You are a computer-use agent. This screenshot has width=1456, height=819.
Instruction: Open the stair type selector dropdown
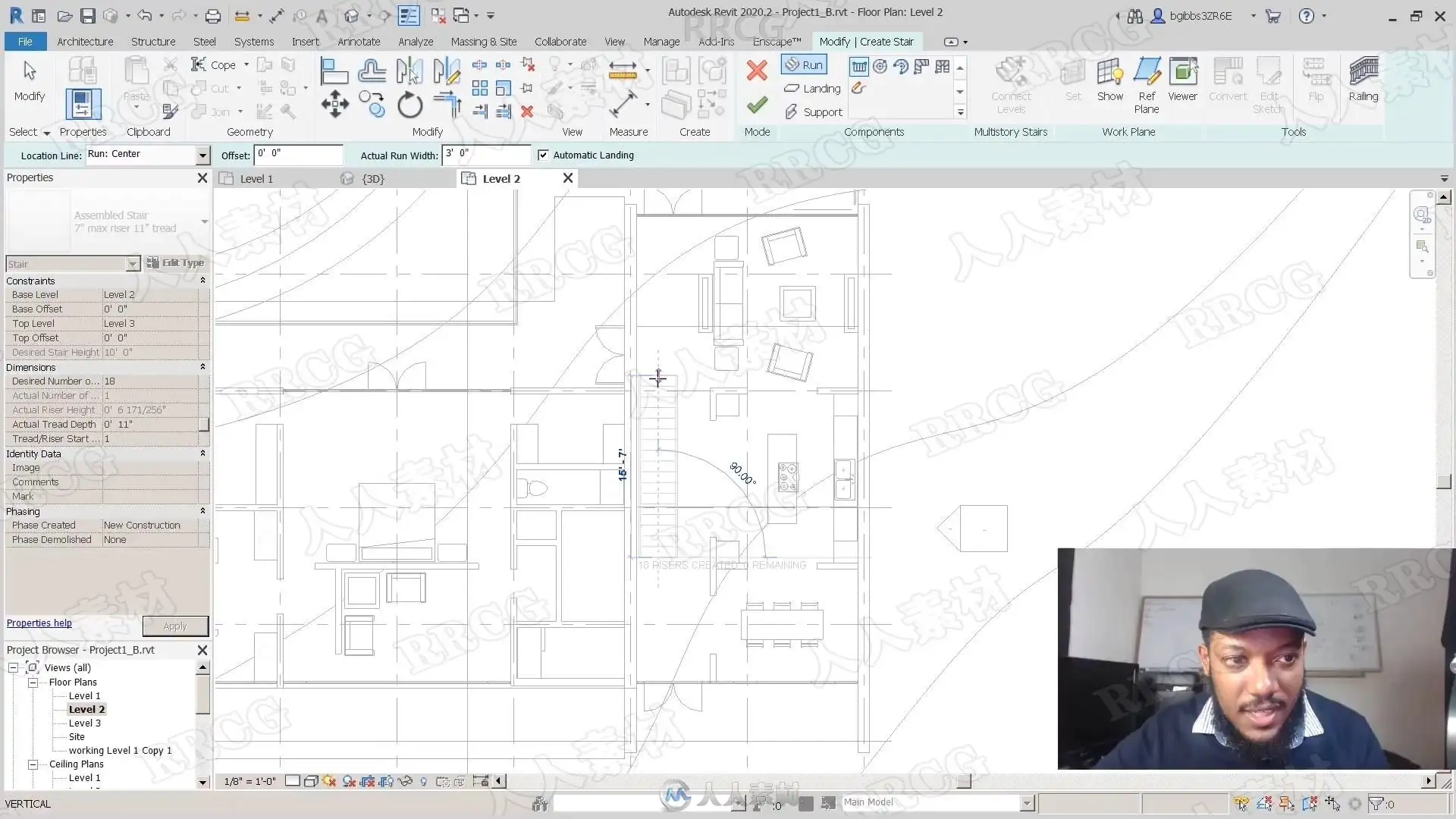204,221
